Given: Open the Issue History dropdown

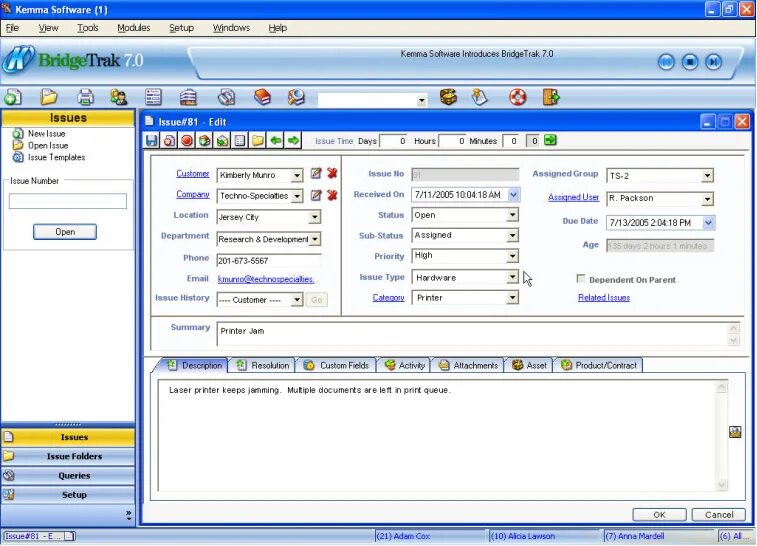Looking at the screenshot, I should pyautogui.click(x=297, y=300).
